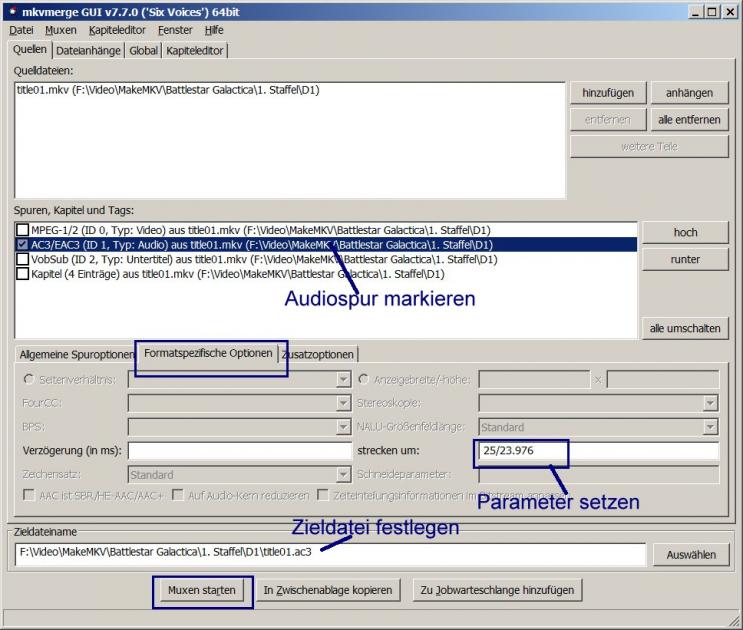Image resolution: width=743 pixels, height=630 pixels.
Task: Close the mkvmerge GUI window
Action: click(x=730, y=12)
